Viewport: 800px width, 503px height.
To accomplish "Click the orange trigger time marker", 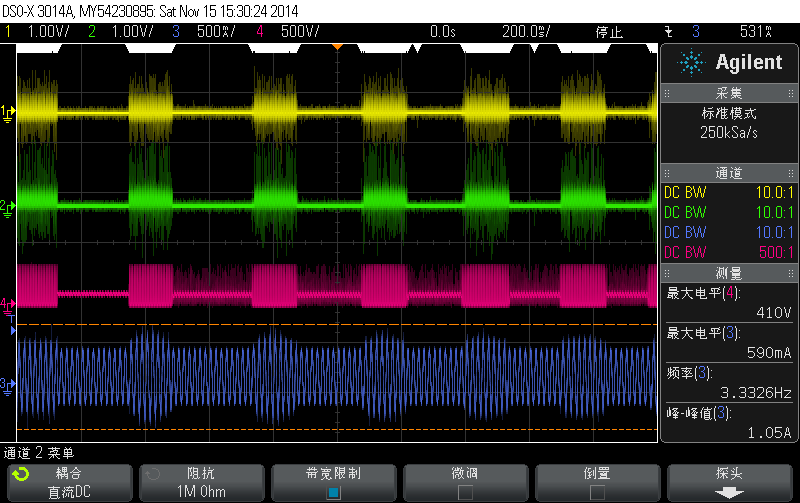I will pyautogui.click(x=337, y=47).
